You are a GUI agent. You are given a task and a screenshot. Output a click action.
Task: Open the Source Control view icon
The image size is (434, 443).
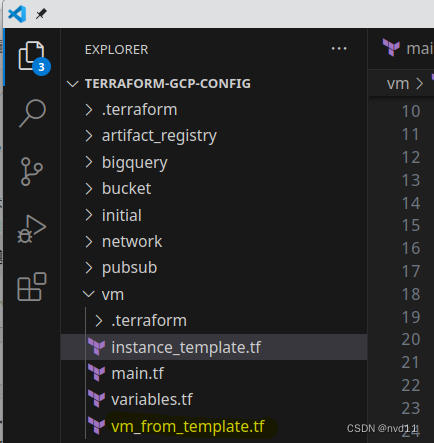[x=32, y=171]
